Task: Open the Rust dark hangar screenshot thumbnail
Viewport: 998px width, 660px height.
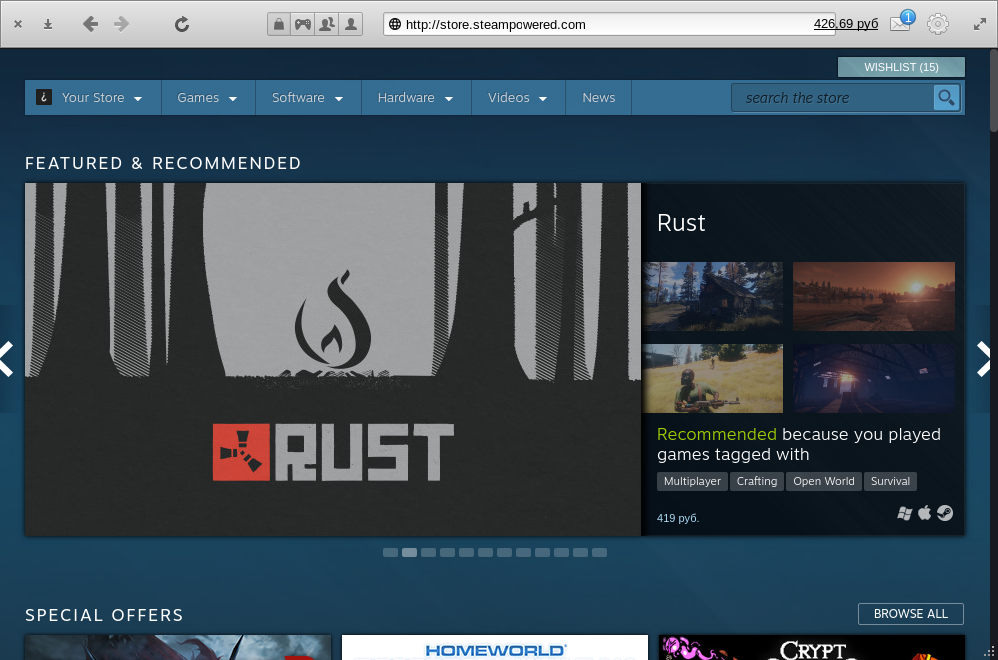Action: 874,379
